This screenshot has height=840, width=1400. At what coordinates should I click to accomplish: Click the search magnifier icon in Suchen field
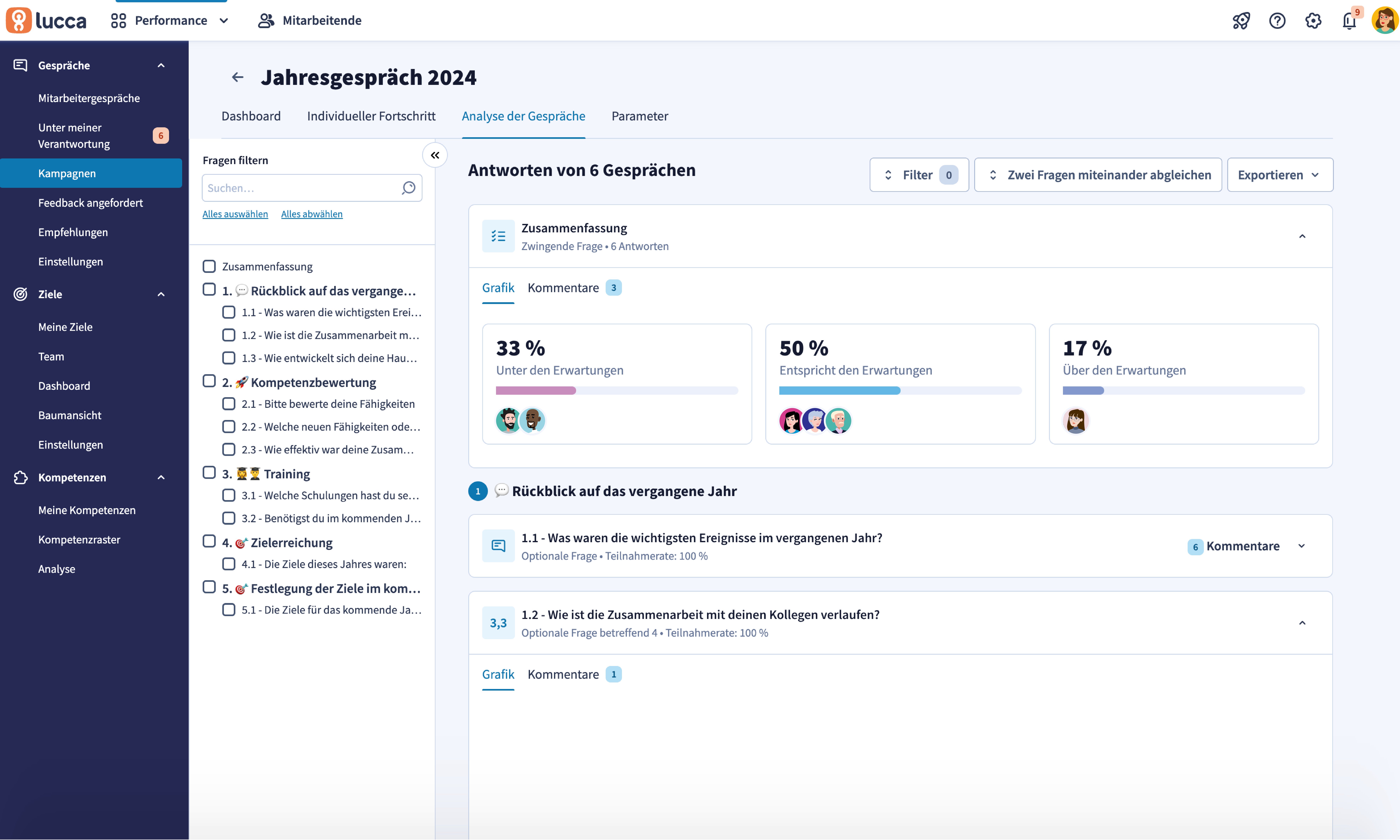click(408, 188)
